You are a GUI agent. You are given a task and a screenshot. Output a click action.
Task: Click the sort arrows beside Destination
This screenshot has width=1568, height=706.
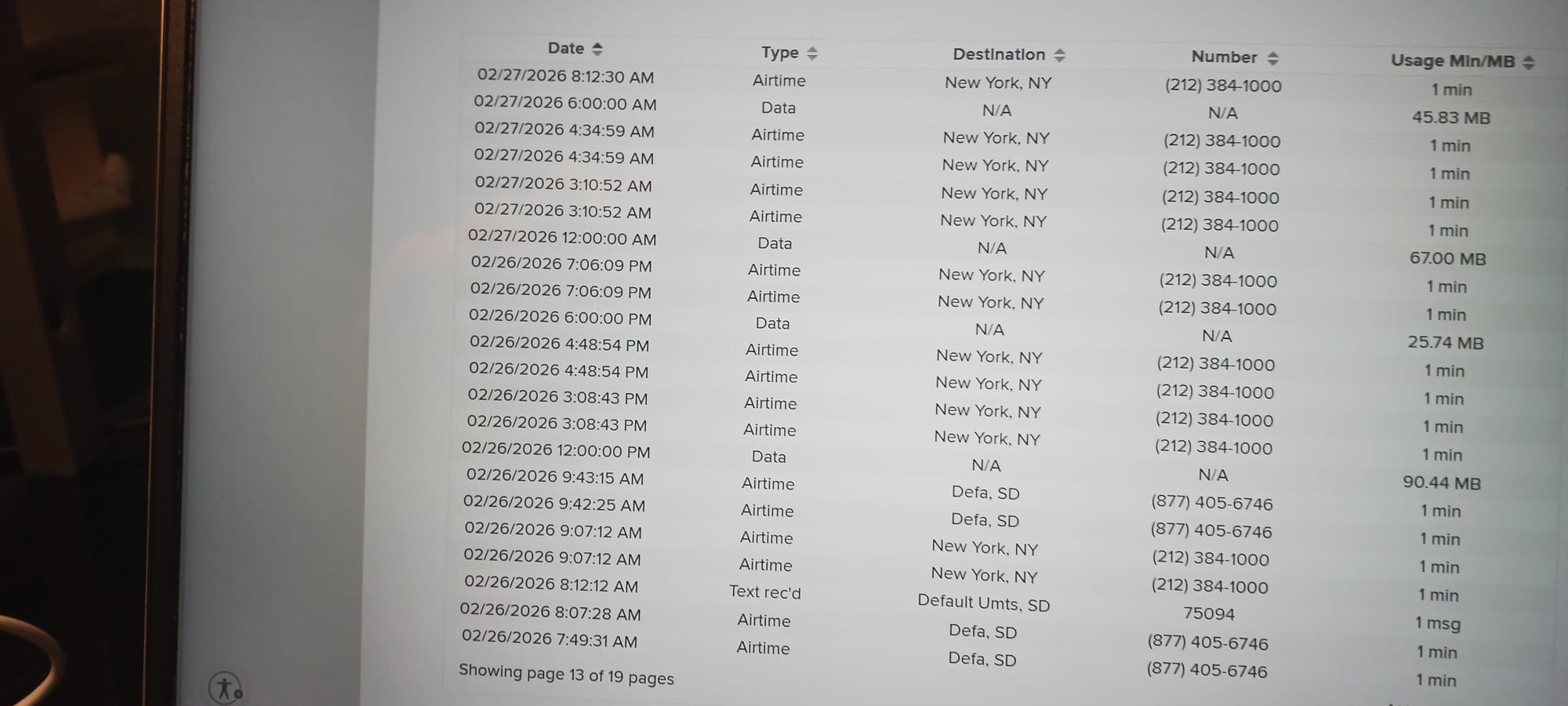click(1060, 55)
